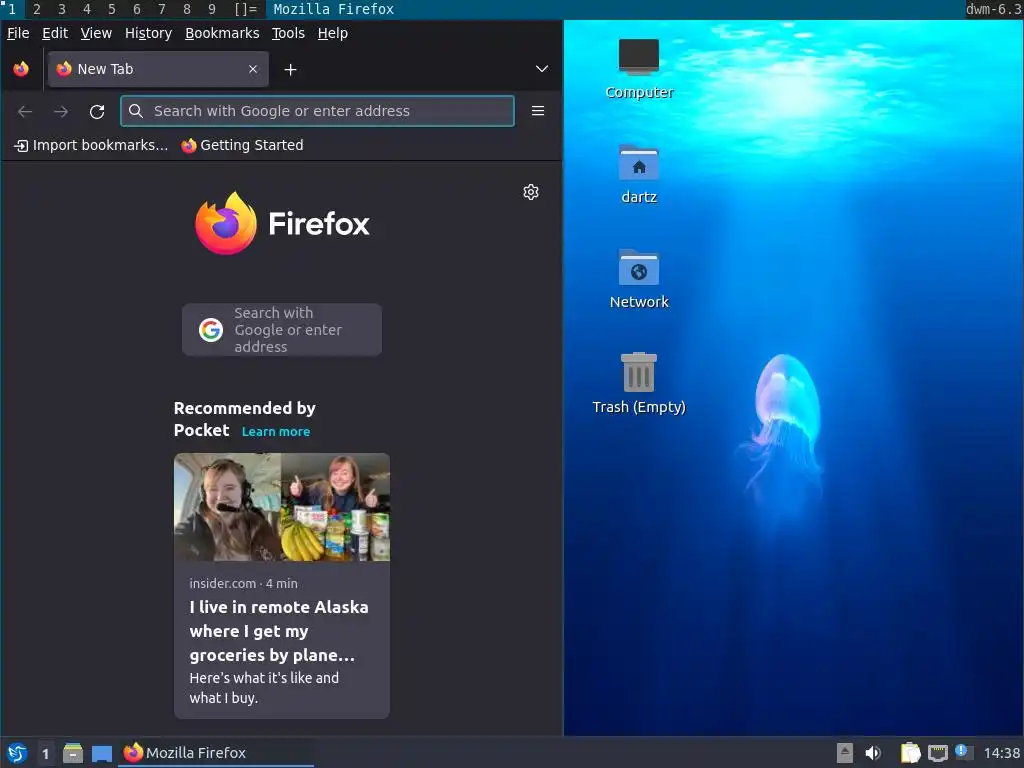Open the Firefox application menu (hamburger icon)

(x=537, y=111)
